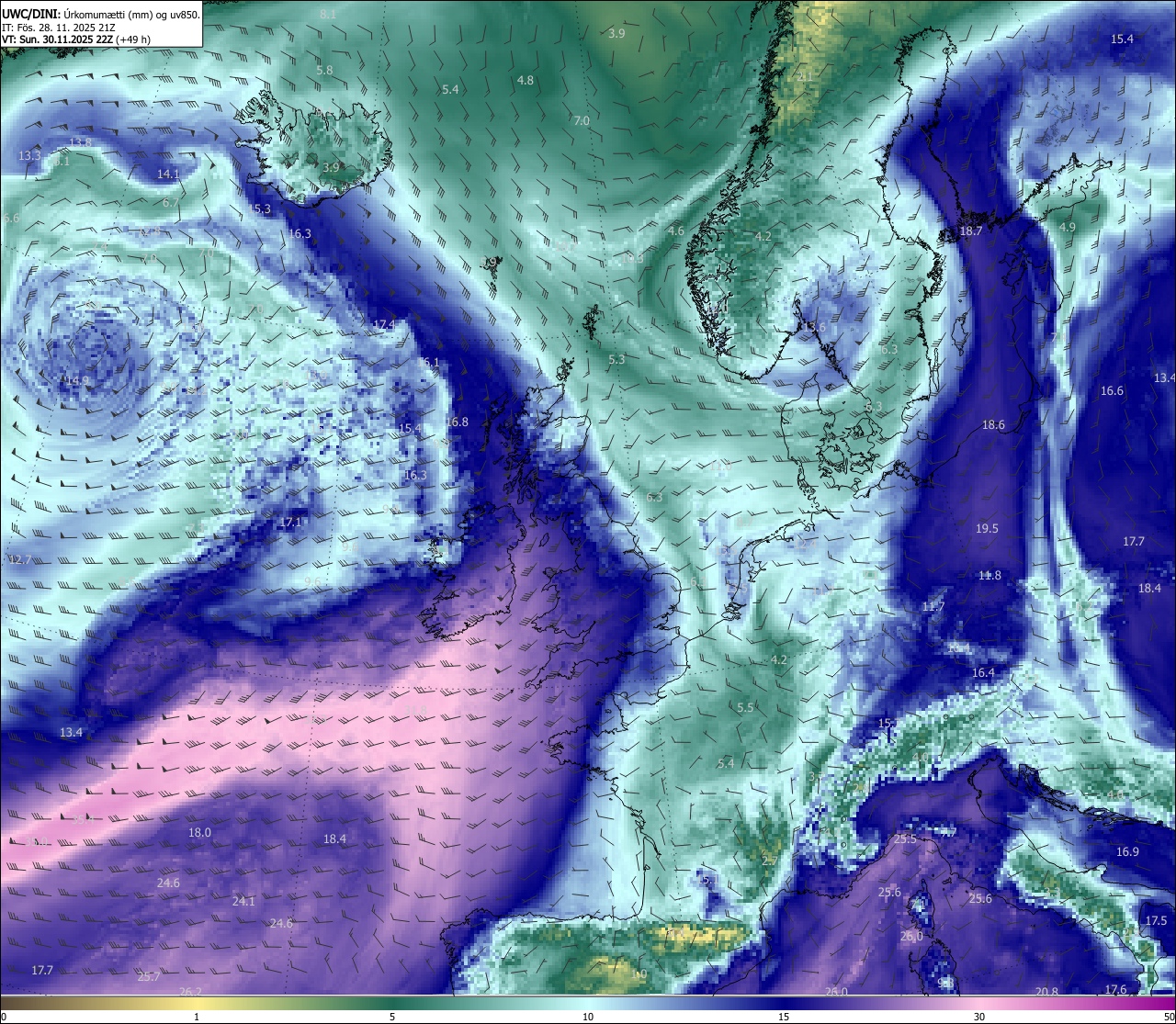Click the 17.6 value at the bottom-right
Screen dimensions: 1176x1024
coord(1115,990)
